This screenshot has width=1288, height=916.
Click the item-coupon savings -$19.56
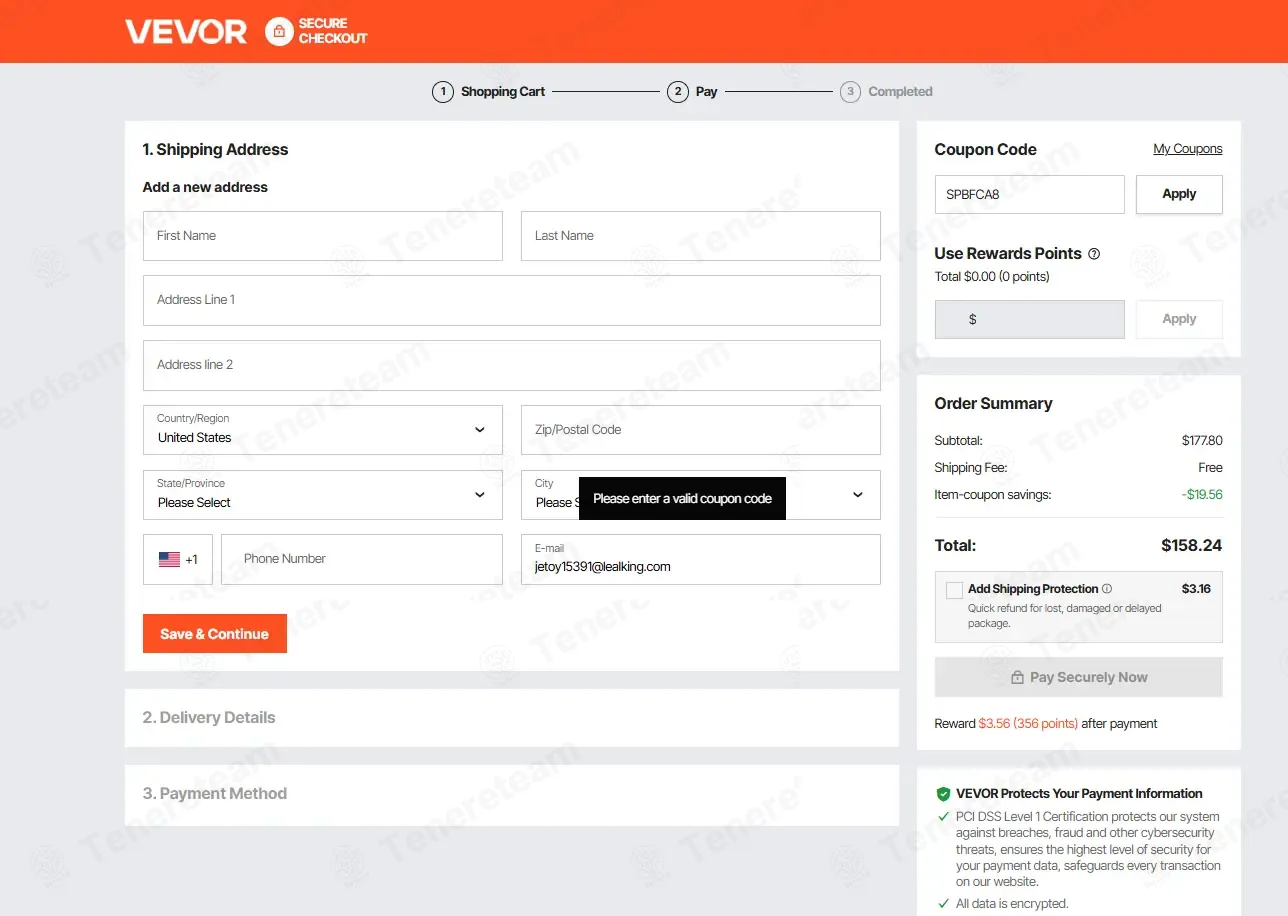(1201, 495)
